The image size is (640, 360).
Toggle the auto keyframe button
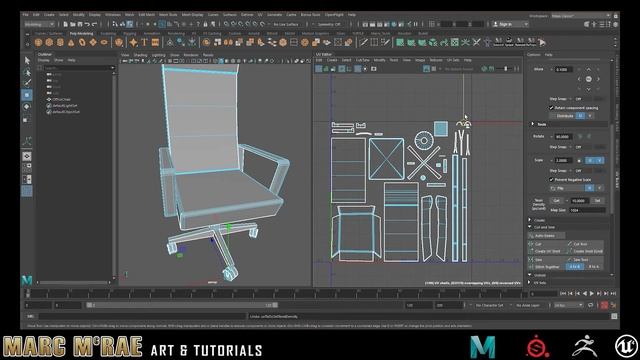click(604, 305)
